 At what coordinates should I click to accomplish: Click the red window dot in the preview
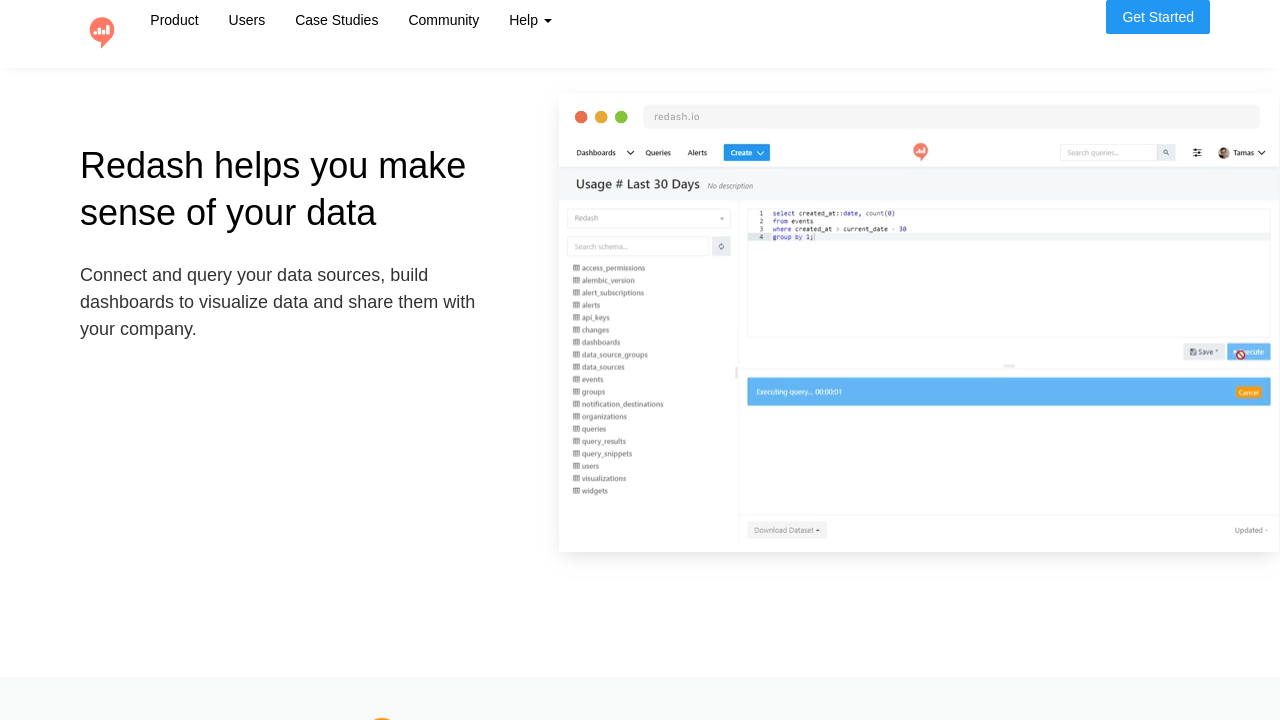click(x=581, y=117)
